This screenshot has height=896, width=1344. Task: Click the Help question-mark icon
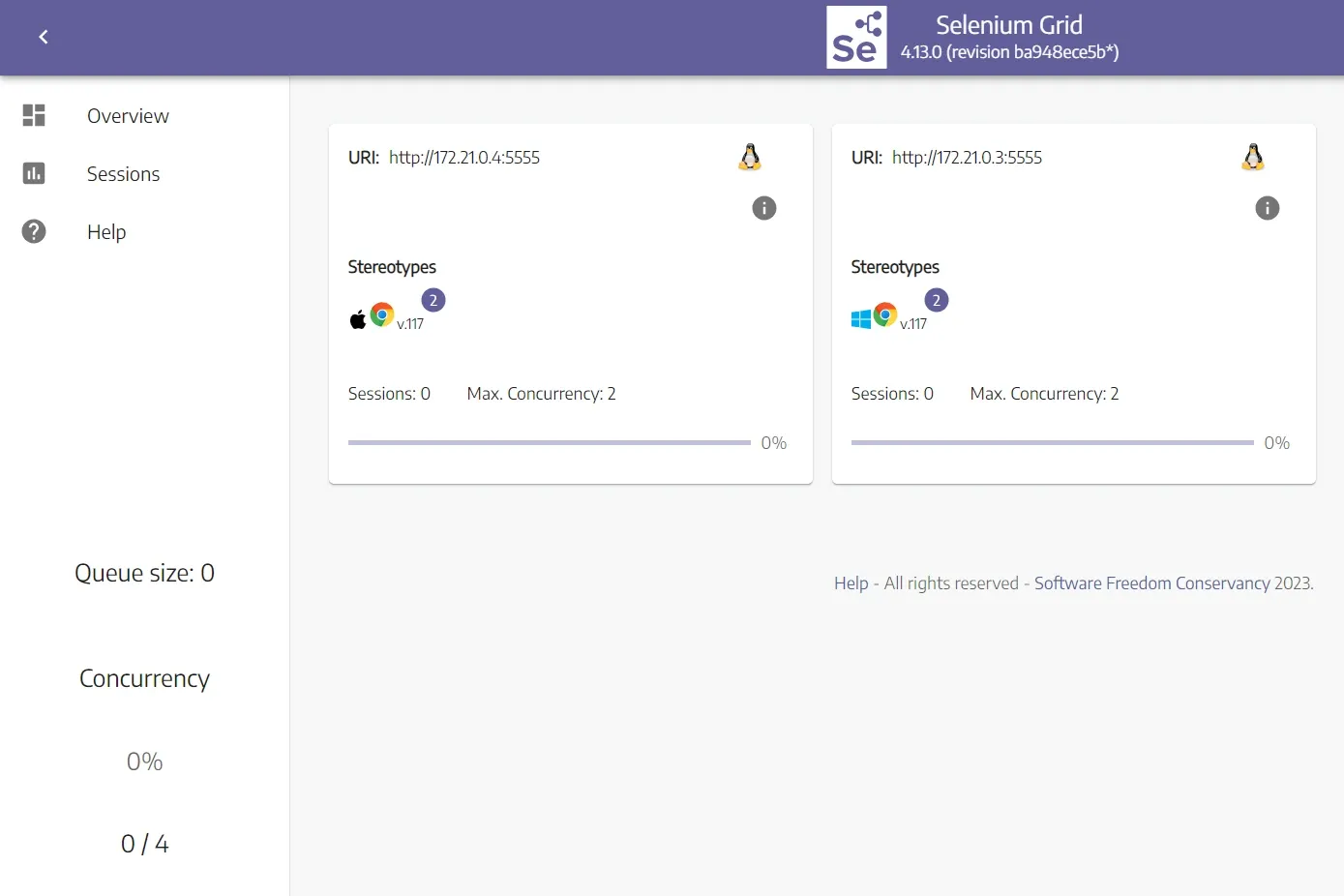(x=33, y=231)
